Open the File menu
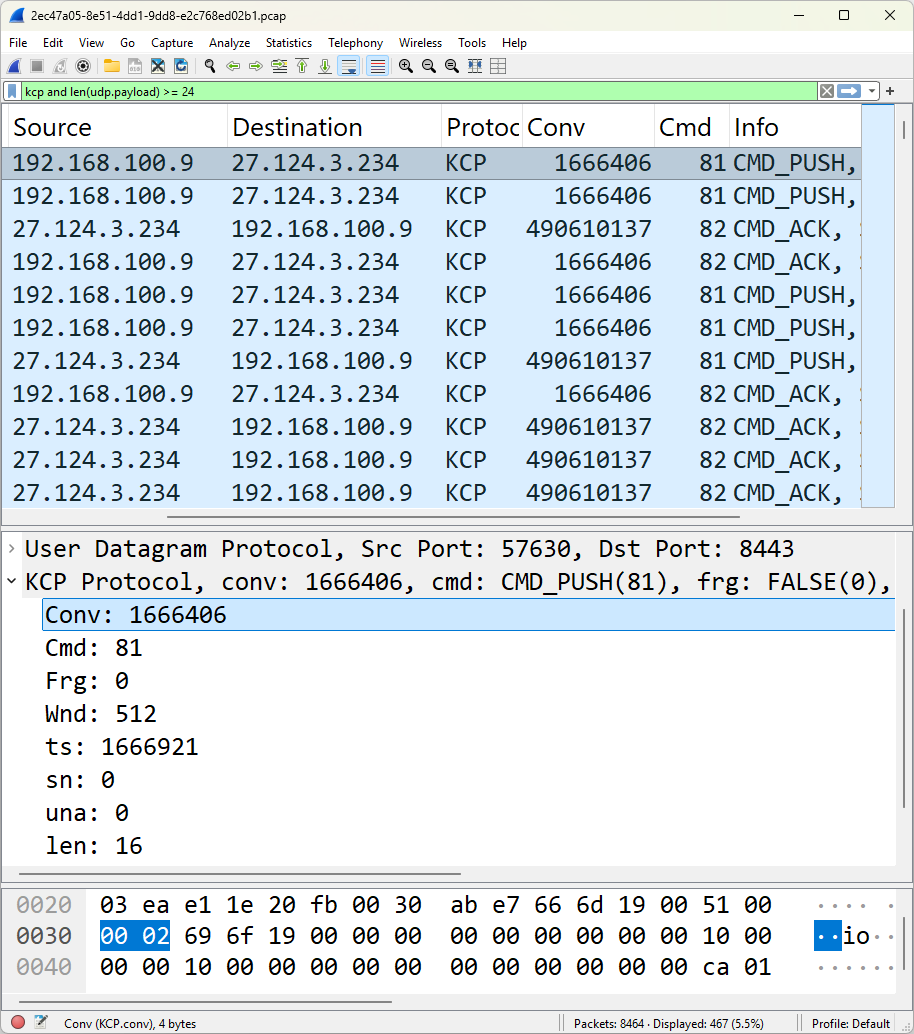Image resolution: width=914 pixels, height=1034 pixels. pyautogui.click(x=18, y=43)
